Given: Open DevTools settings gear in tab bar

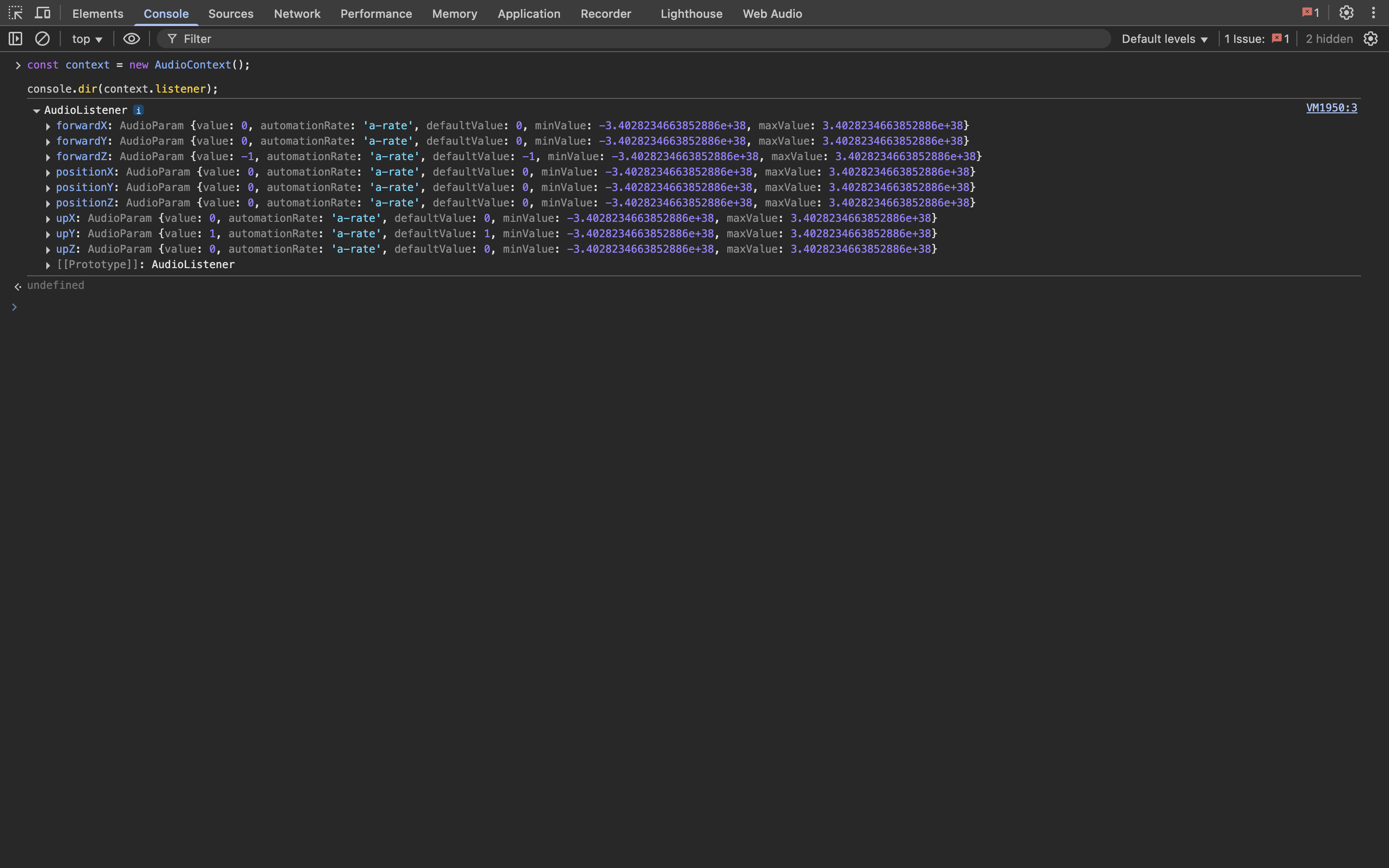Looking at the screenshot, I should coord(1346,13).
